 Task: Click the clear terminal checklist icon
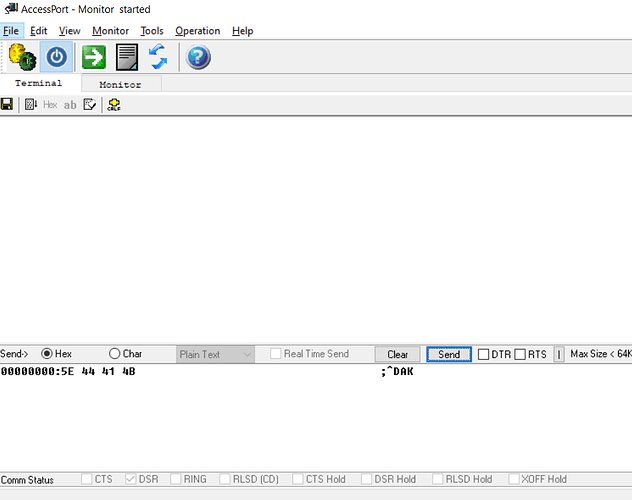click(x=89, y=104)
